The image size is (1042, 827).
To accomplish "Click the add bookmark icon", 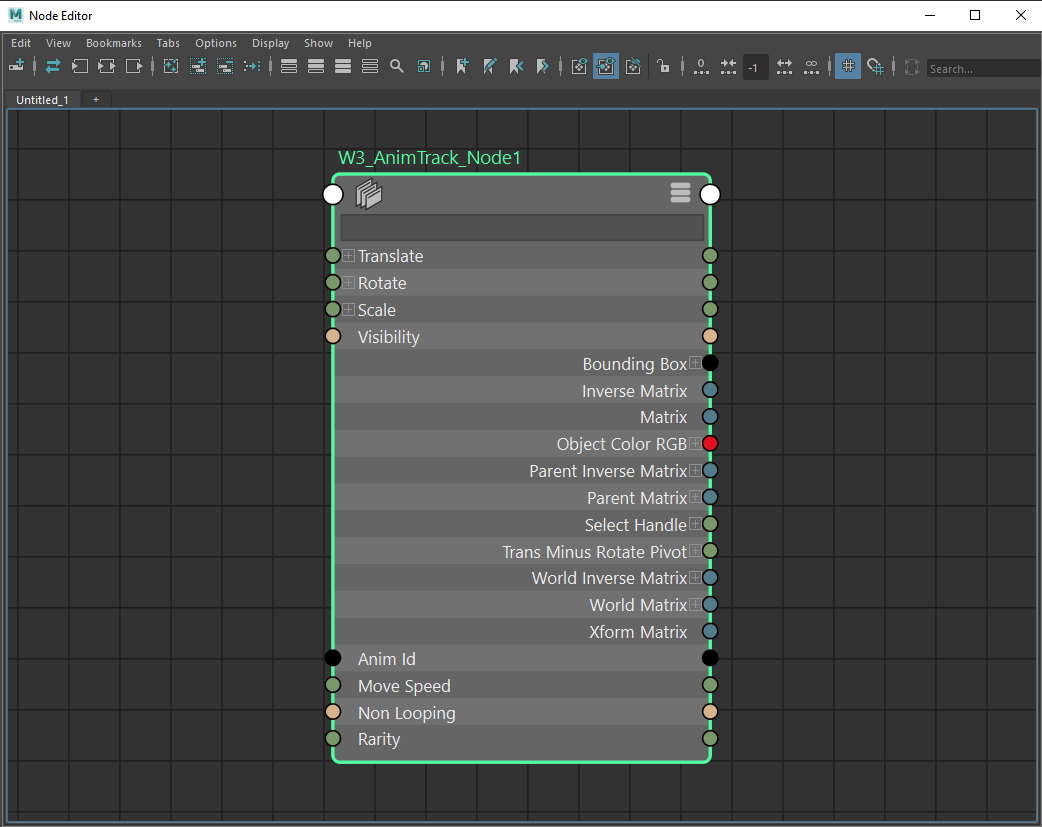I will coord(462,67).
